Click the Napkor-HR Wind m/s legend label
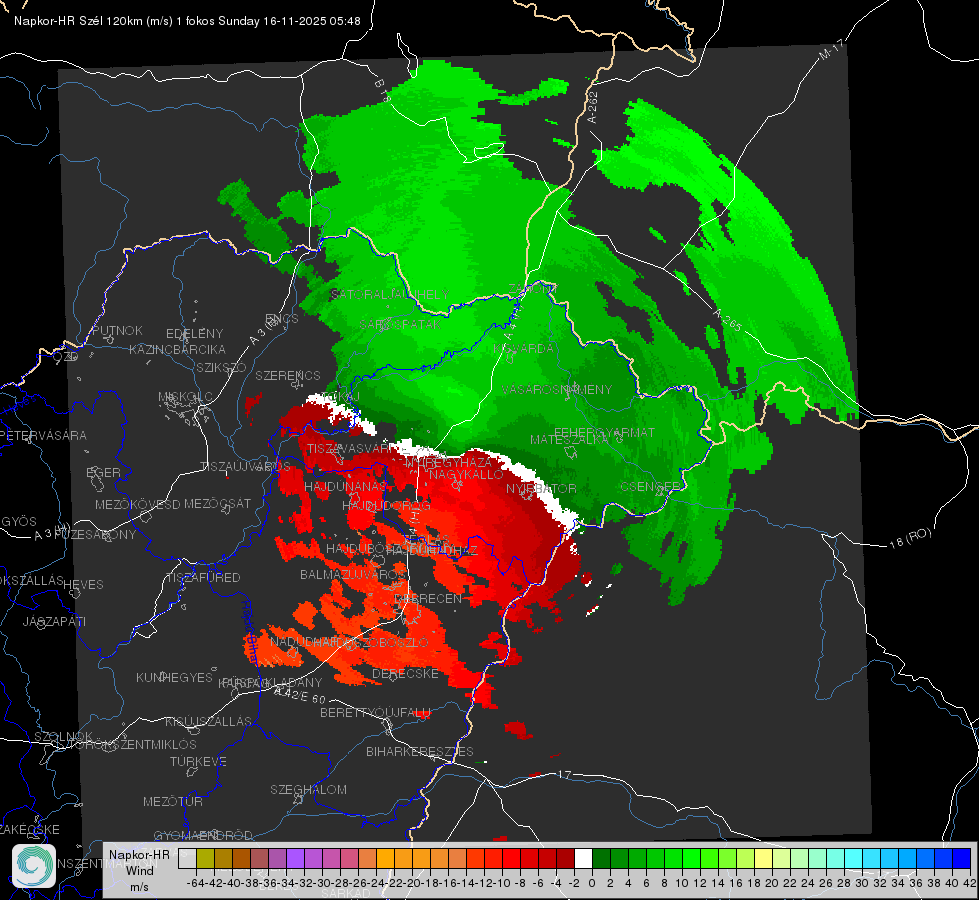Viewport: 979px width, 900px height. click(139, 870)
